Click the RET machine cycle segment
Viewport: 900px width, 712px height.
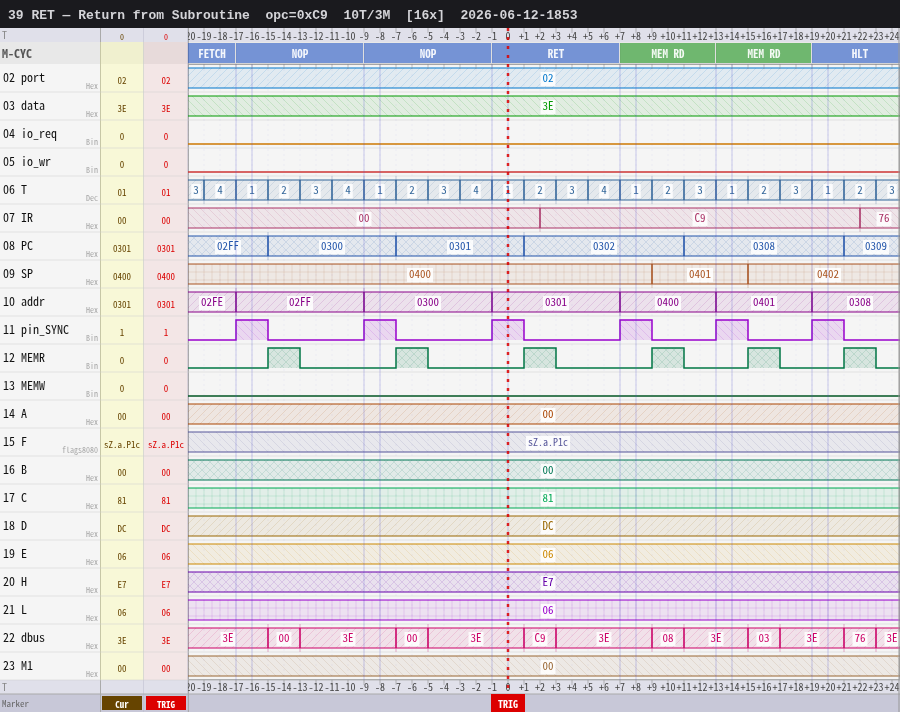pyautogui.click(x=556, y=54)
